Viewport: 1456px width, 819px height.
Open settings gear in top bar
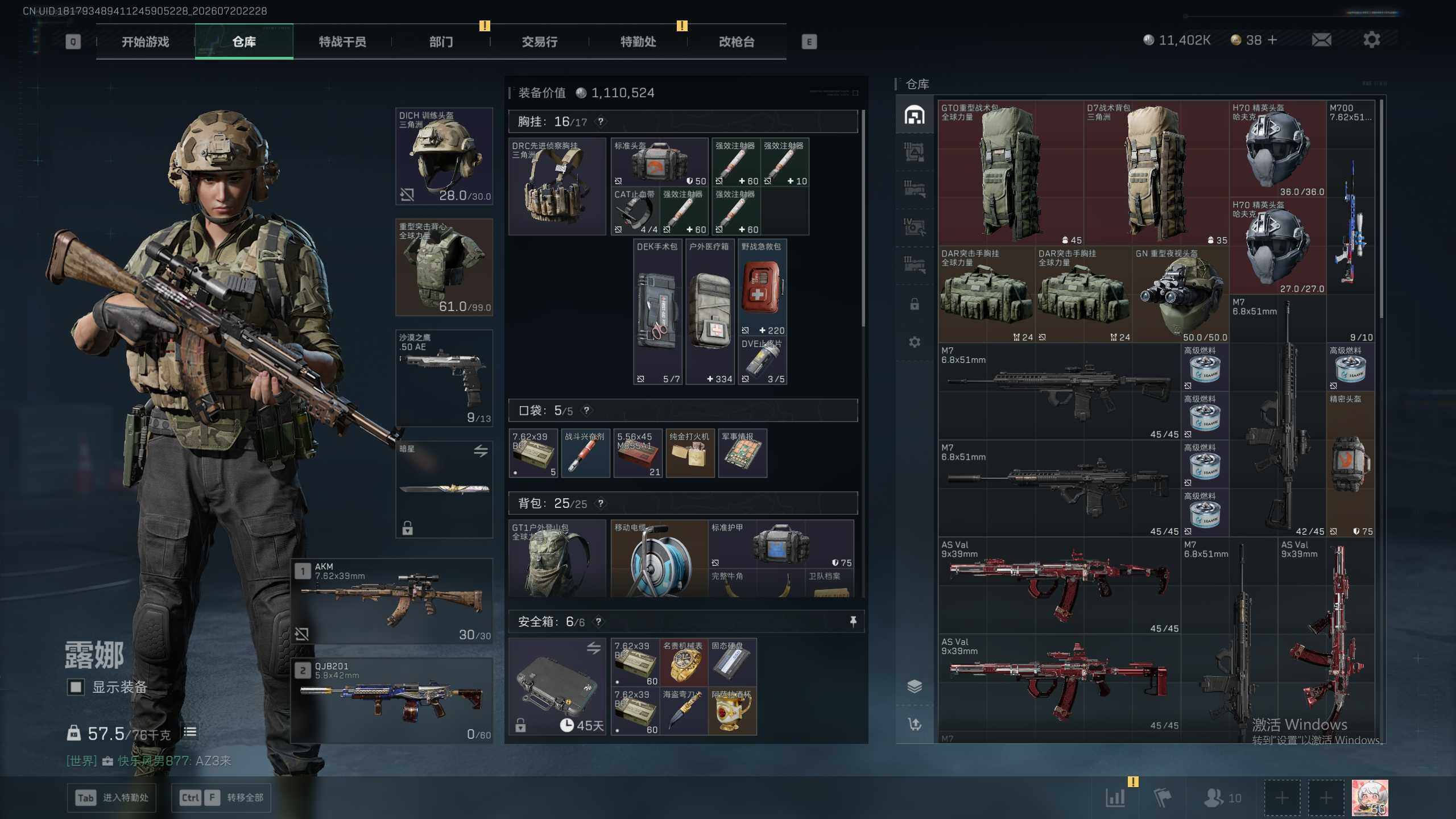tap(1371, 40)
